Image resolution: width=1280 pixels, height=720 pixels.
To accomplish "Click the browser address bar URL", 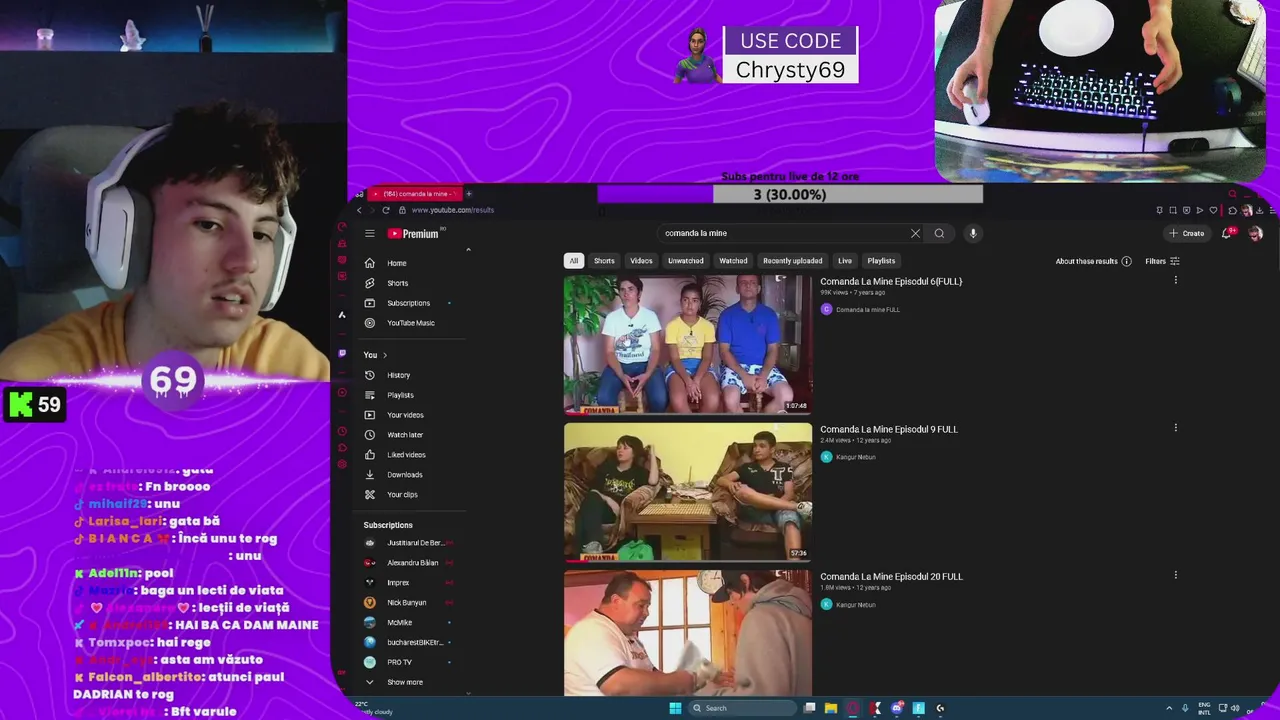I will coord(452,210).
